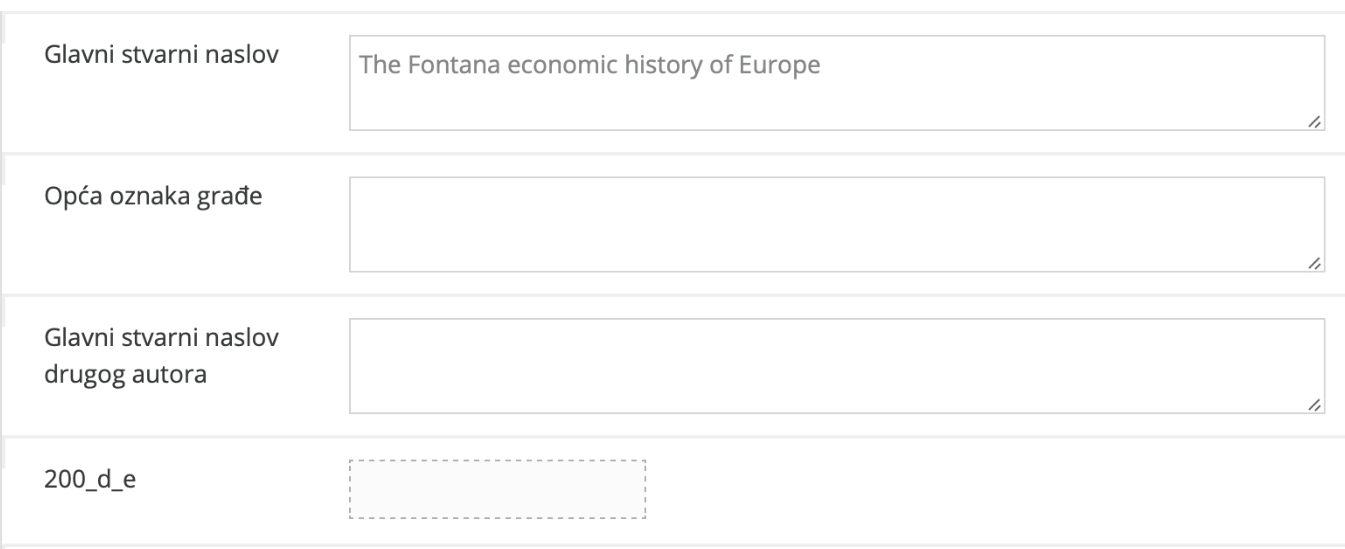Image resolution: width=1345 pixels, height=549 pixels.
Task: Select the Glavni stvarni naslov drugog autora field
Action: [836, 365]
